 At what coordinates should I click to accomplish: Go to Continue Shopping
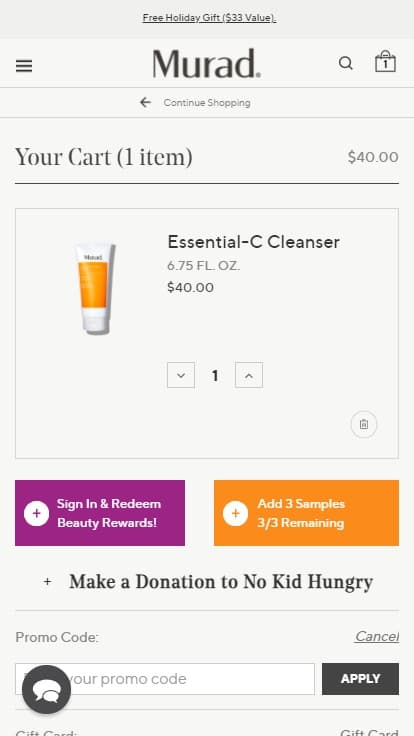(x=207, y=102)
